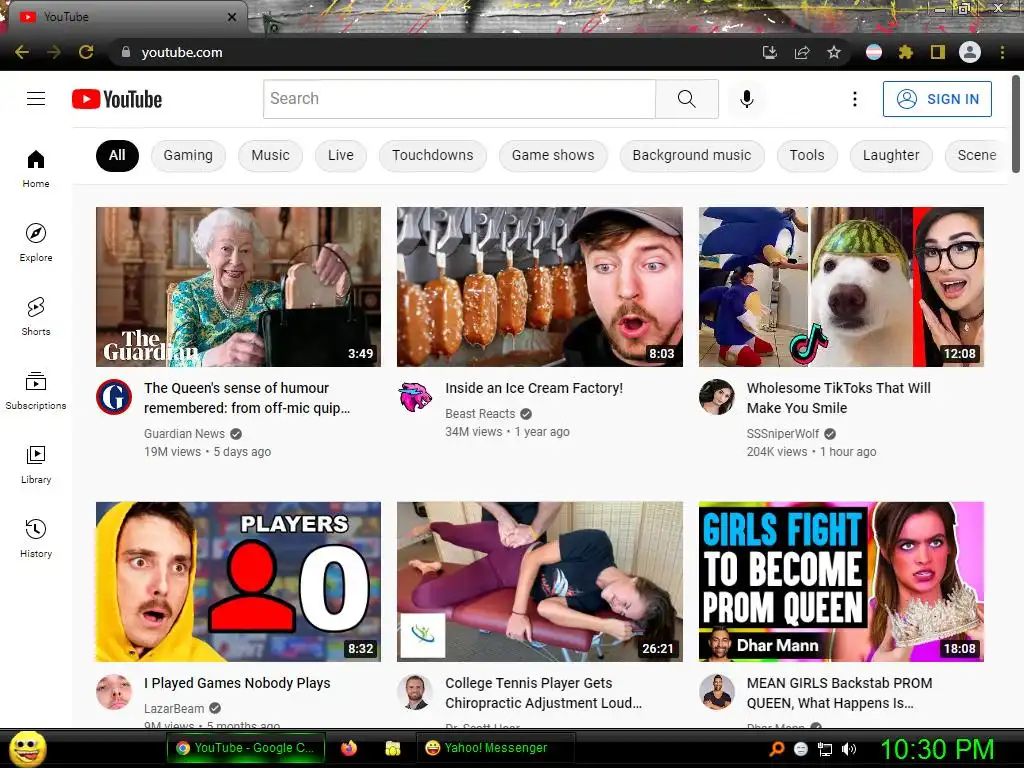Open Explore in sidebar
The image size is (1024, 768).
pos(36,242)
